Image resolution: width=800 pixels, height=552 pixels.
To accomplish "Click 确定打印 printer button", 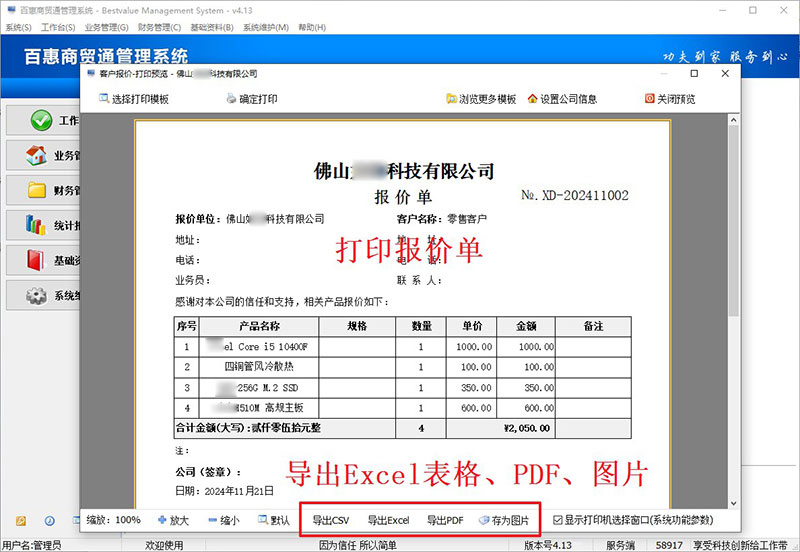I will tap(252, 99).
